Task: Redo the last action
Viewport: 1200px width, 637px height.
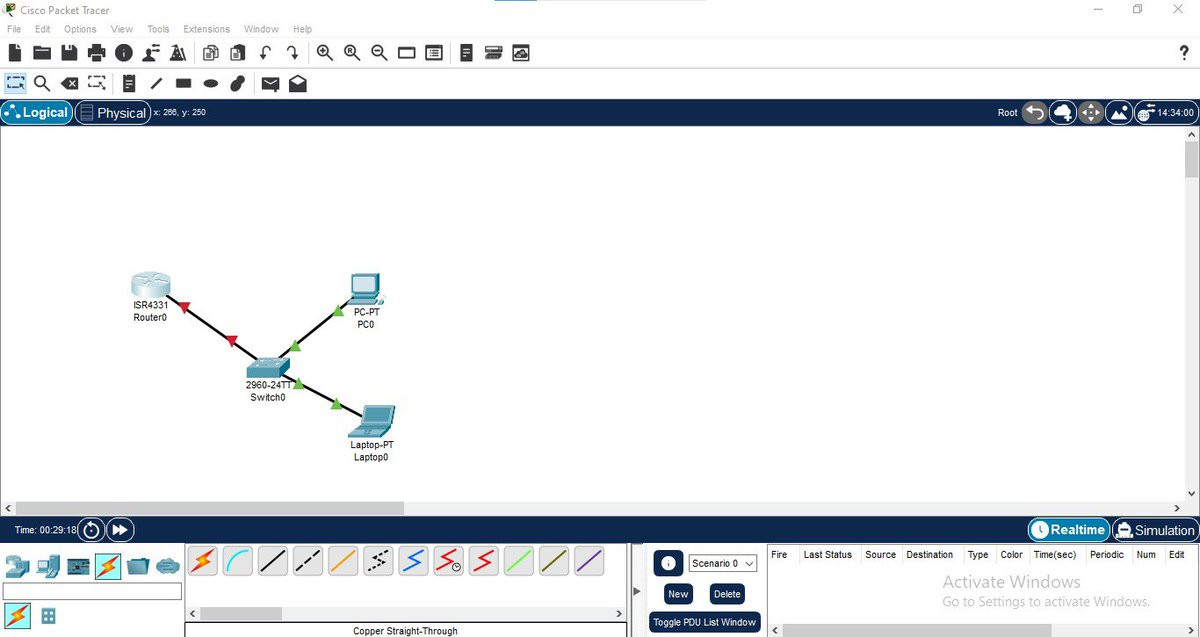Action: tap(292, 53)
